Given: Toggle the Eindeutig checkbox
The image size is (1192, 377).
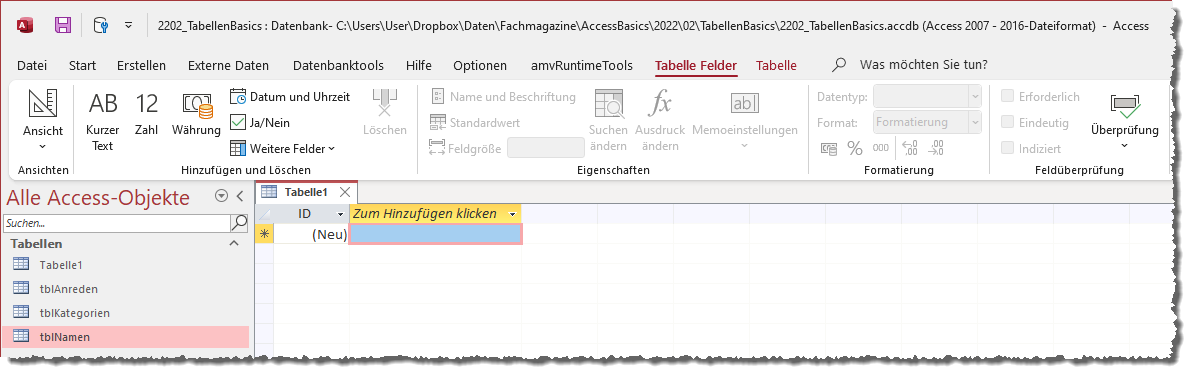Looking at the screenshot, I should 1008,122.
